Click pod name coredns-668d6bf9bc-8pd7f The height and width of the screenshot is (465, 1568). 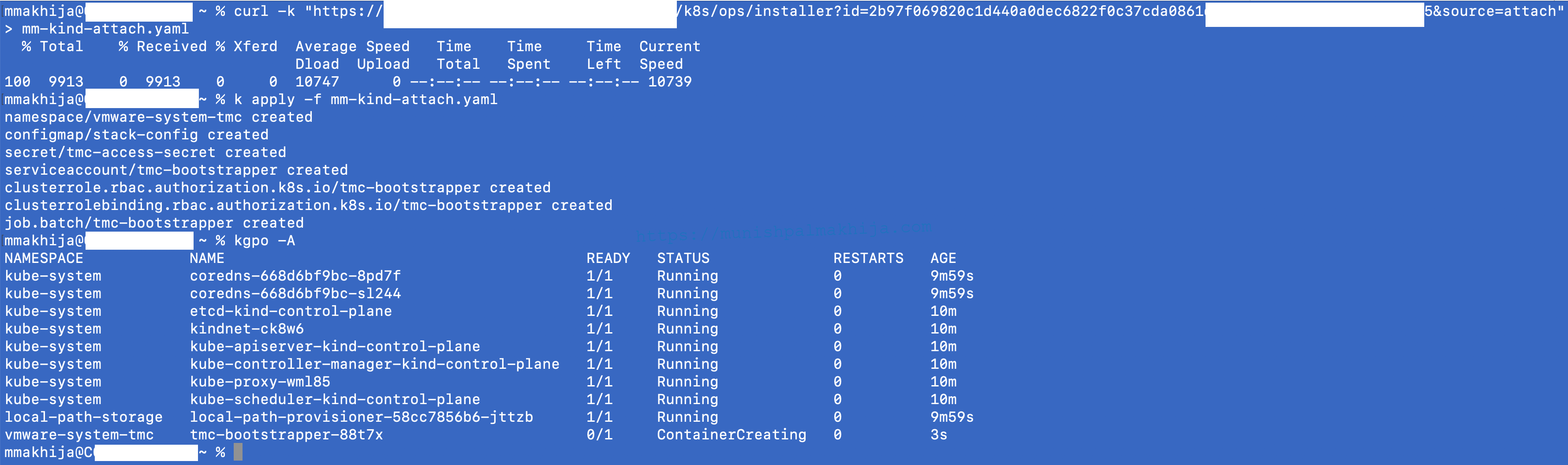295,276
